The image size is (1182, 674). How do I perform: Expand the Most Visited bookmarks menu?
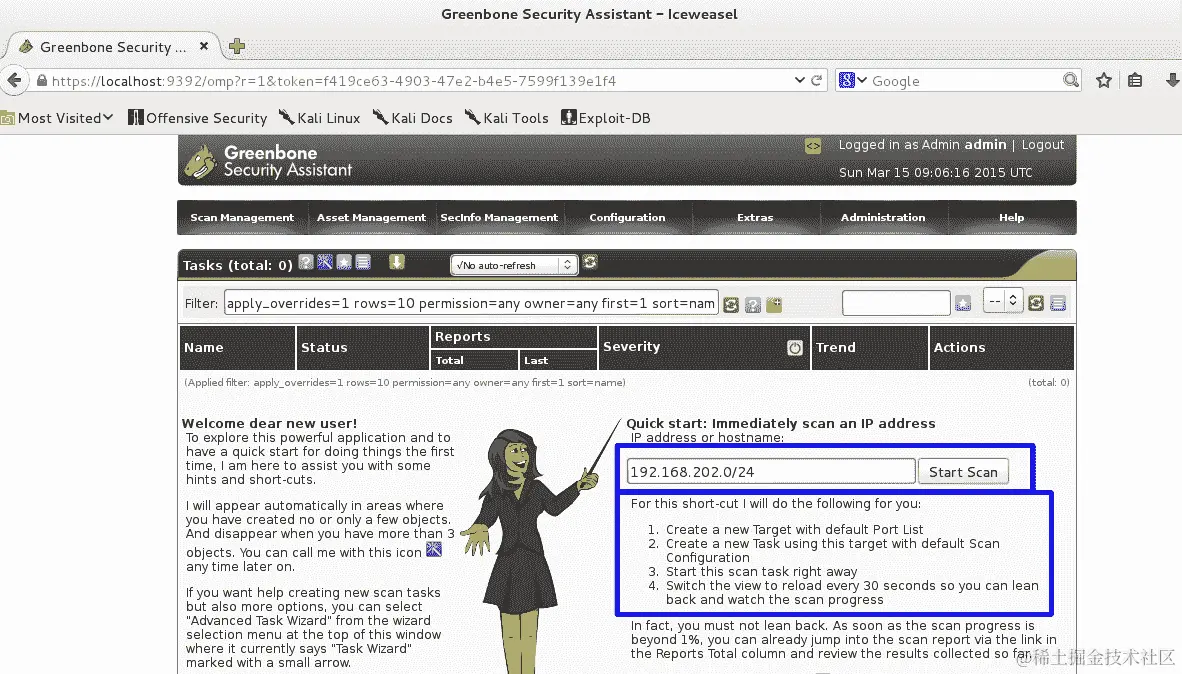pos(57,118)
